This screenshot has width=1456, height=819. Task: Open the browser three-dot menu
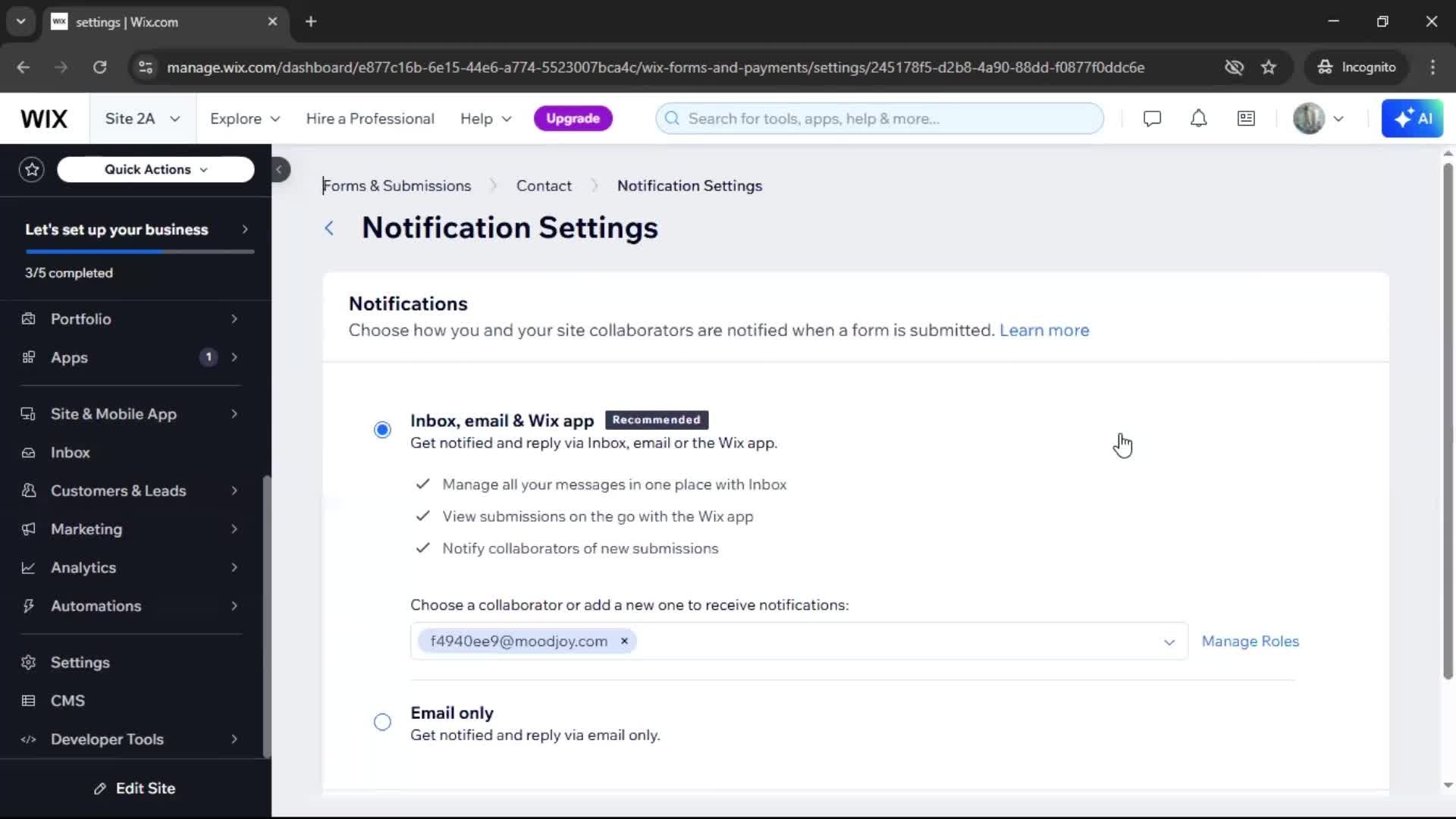(1432, 67)
